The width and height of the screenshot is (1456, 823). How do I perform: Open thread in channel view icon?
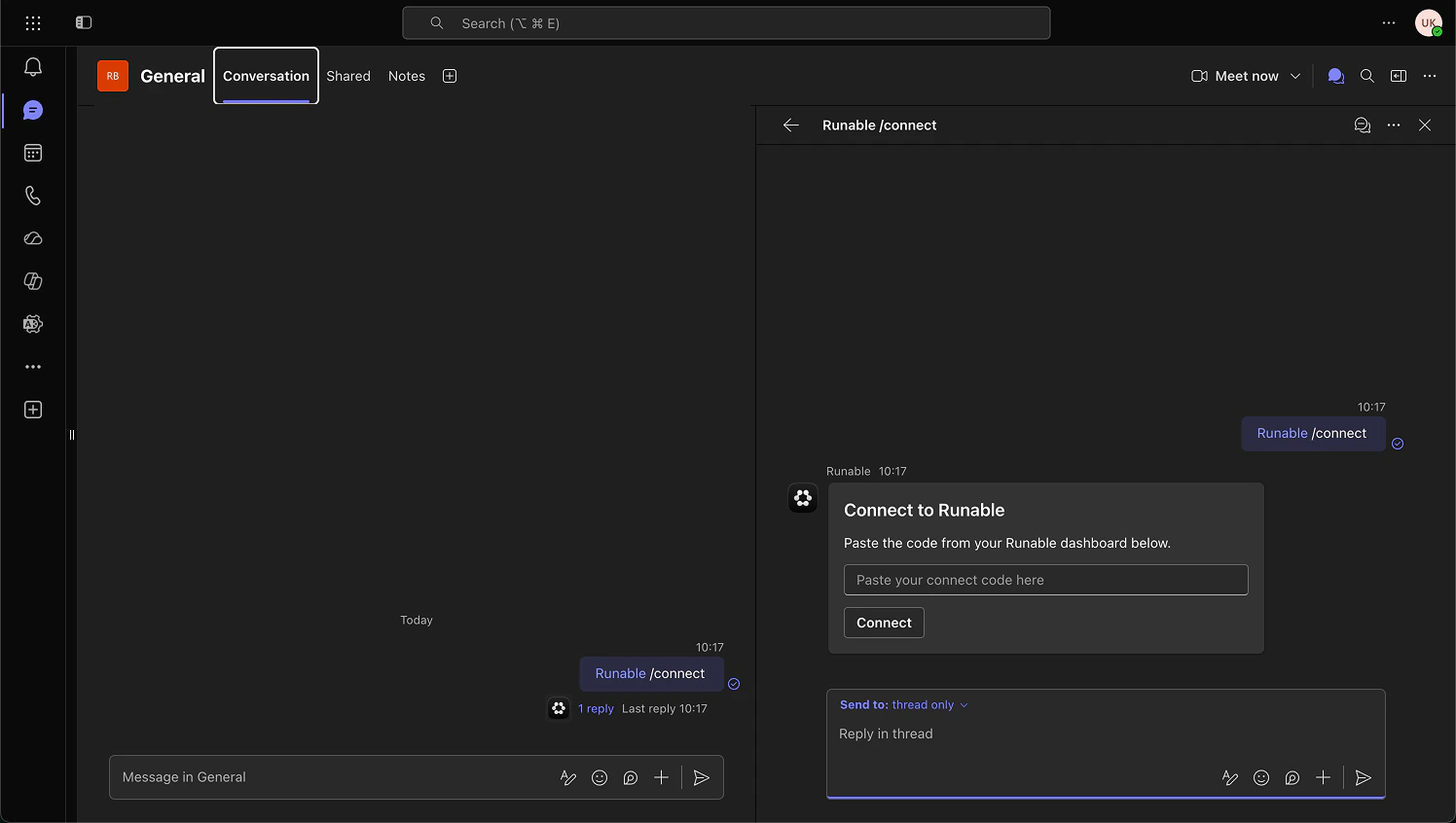pyautogui.click(x=1363, y=125)
